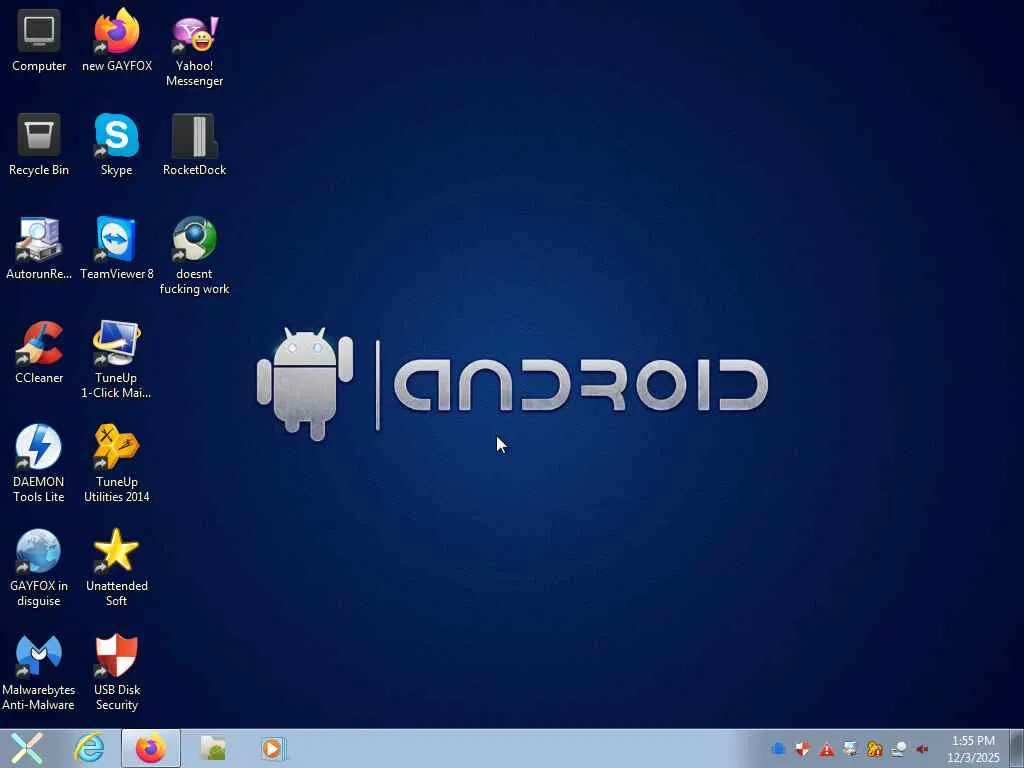The image size is (1024, 768).
Task: Select the TeamViewer 8 shortcut
Action: point(117,249)
